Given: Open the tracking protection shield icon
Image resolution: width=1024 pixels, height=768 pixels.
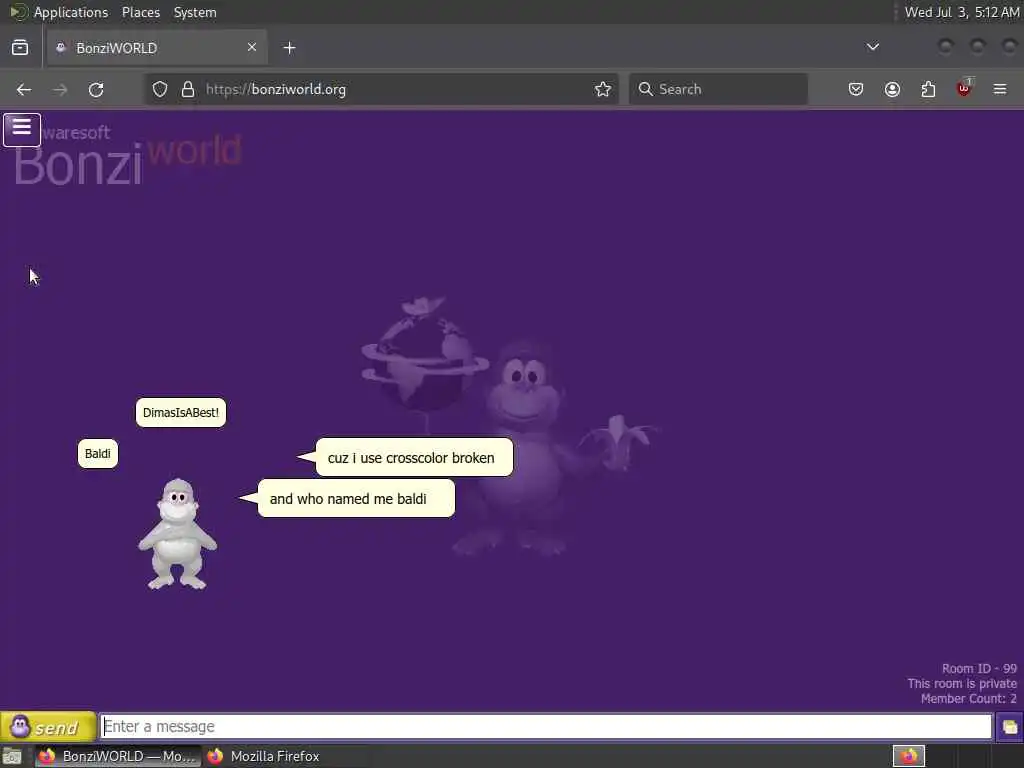Looking at the screenshot, I should 160,89.
